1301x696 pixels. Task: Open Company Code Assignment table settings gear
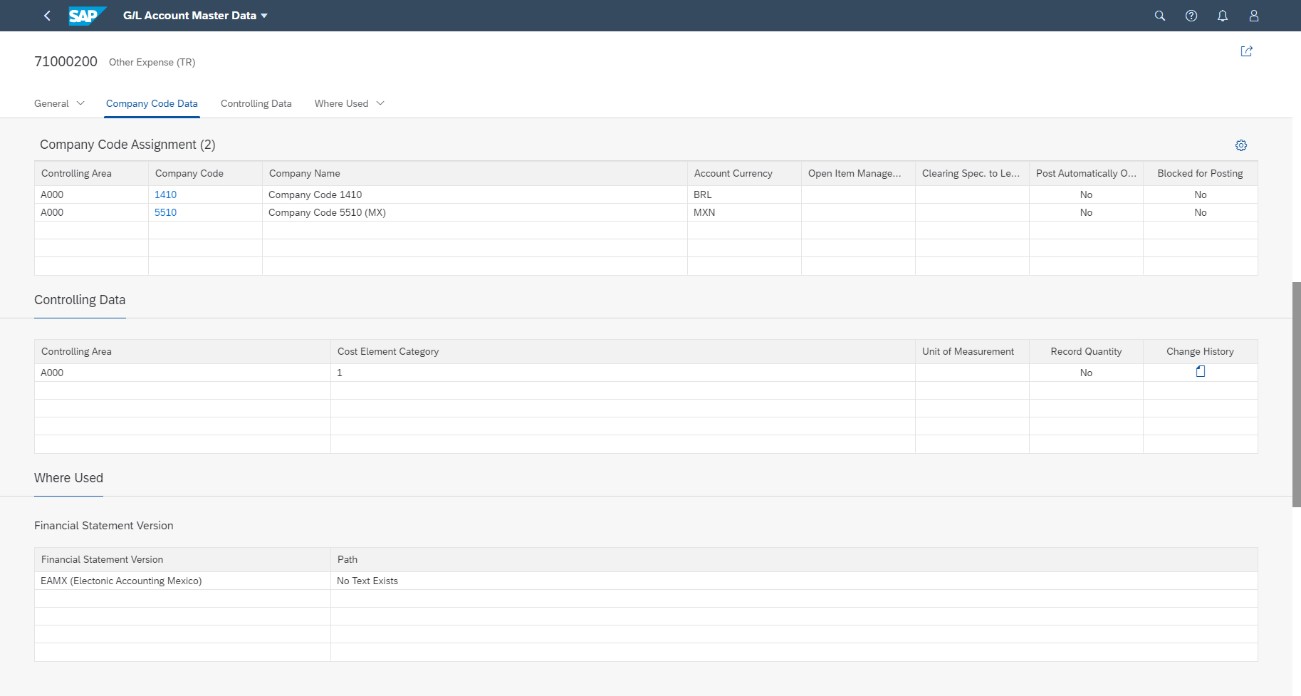pyautogui.click(x=1241, y=145)
